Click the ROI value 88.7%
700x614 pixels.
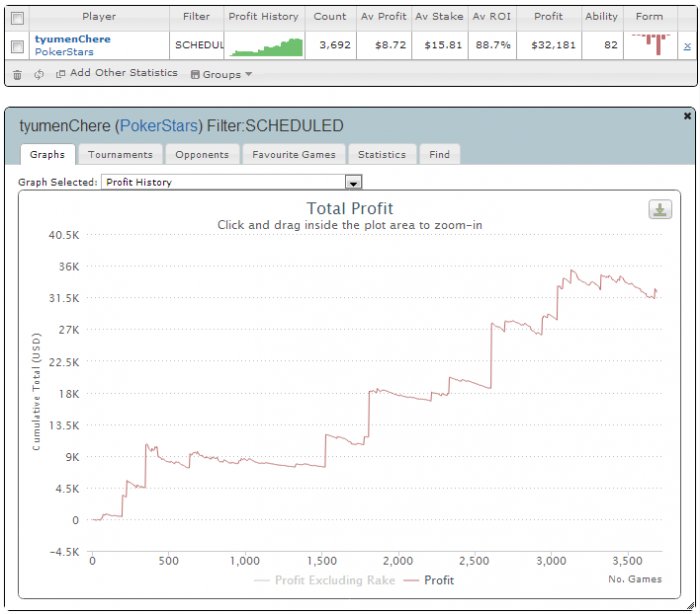493,45
